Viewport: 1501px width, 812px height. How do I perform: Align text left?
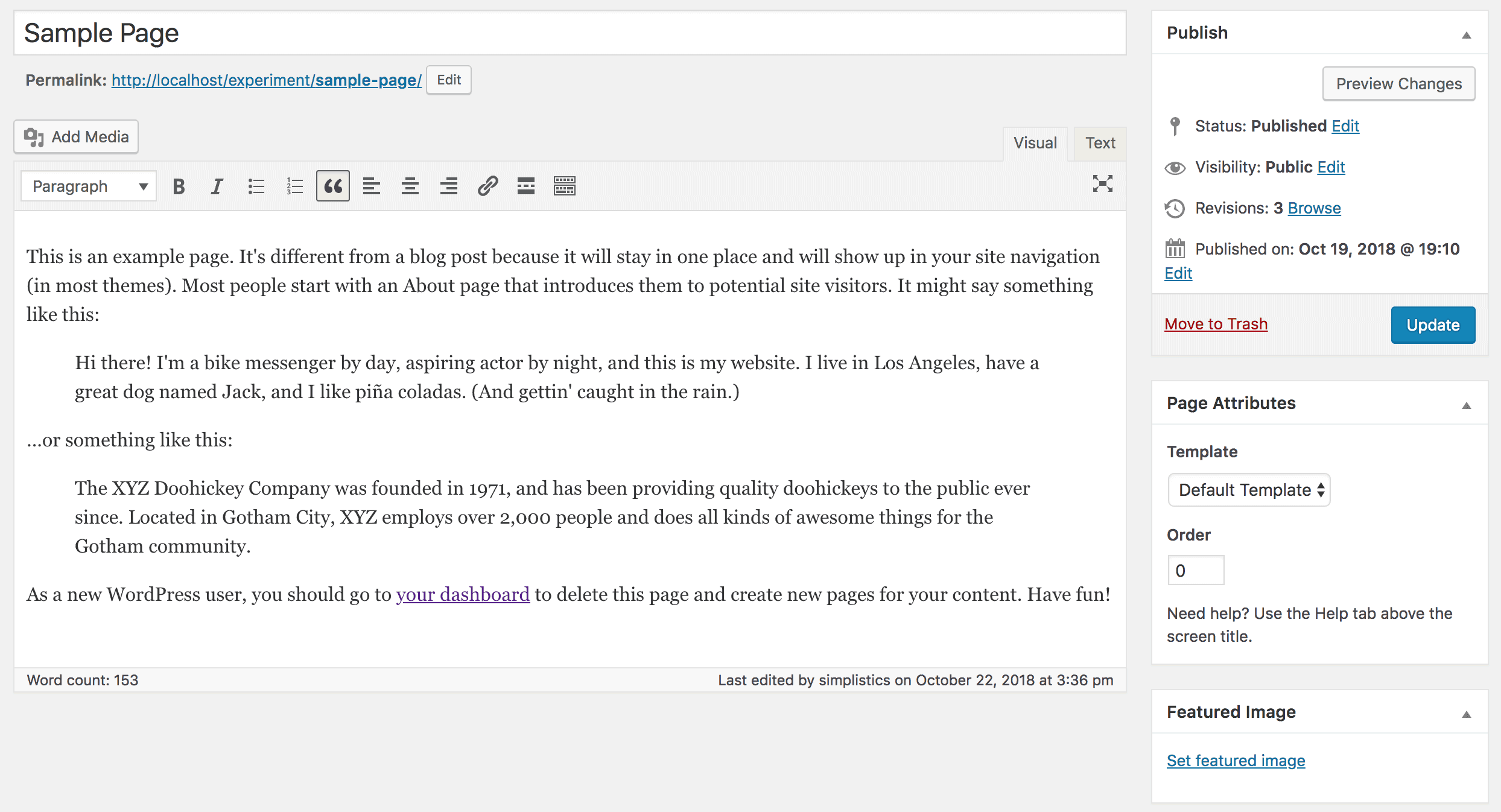click(x=372, y=186)
